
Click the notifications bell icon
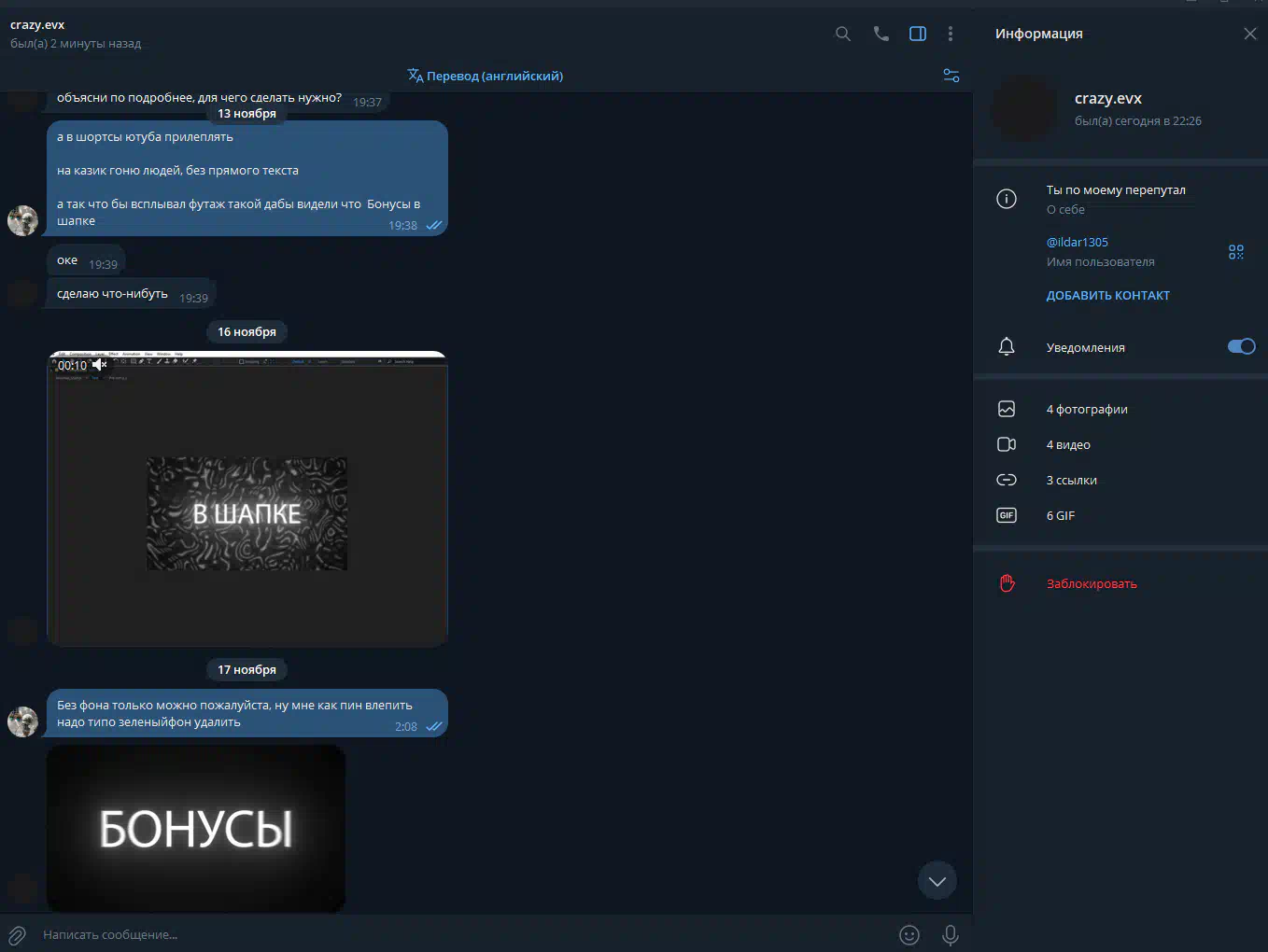click(x=1007, y=346)
